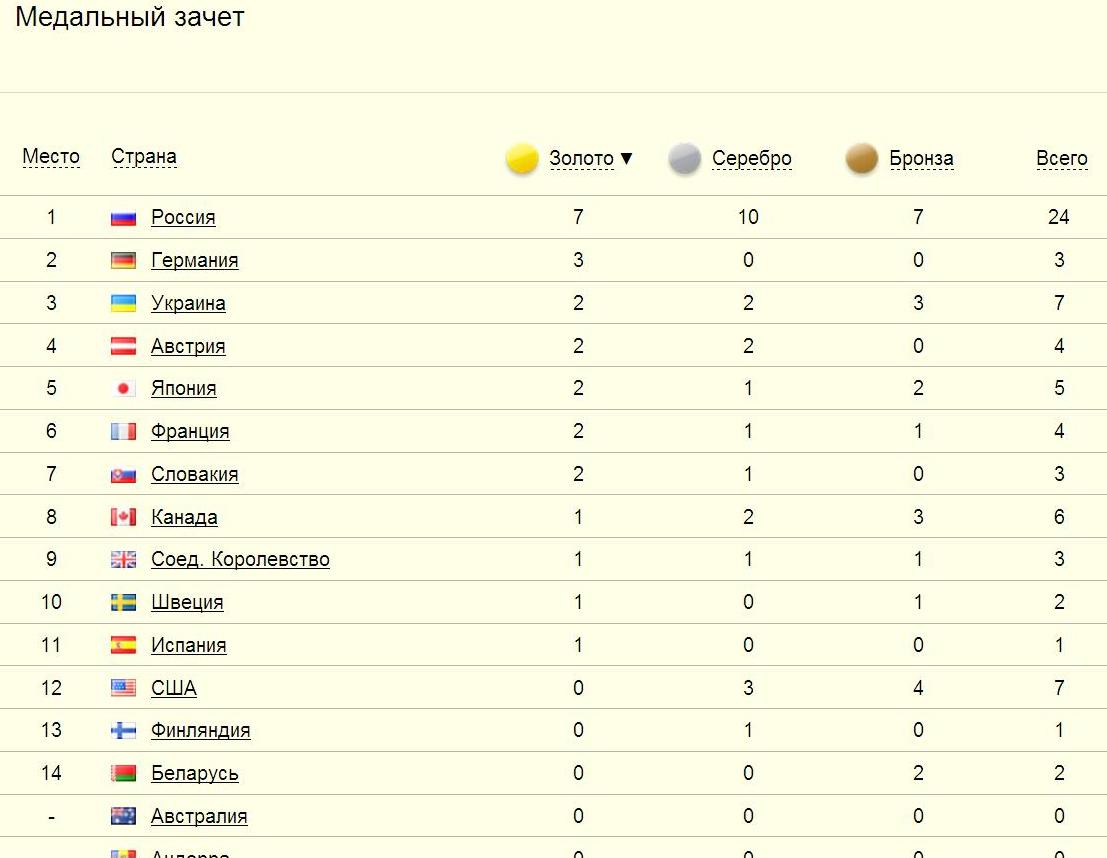Click the Russian flag icon

point(123,218)
